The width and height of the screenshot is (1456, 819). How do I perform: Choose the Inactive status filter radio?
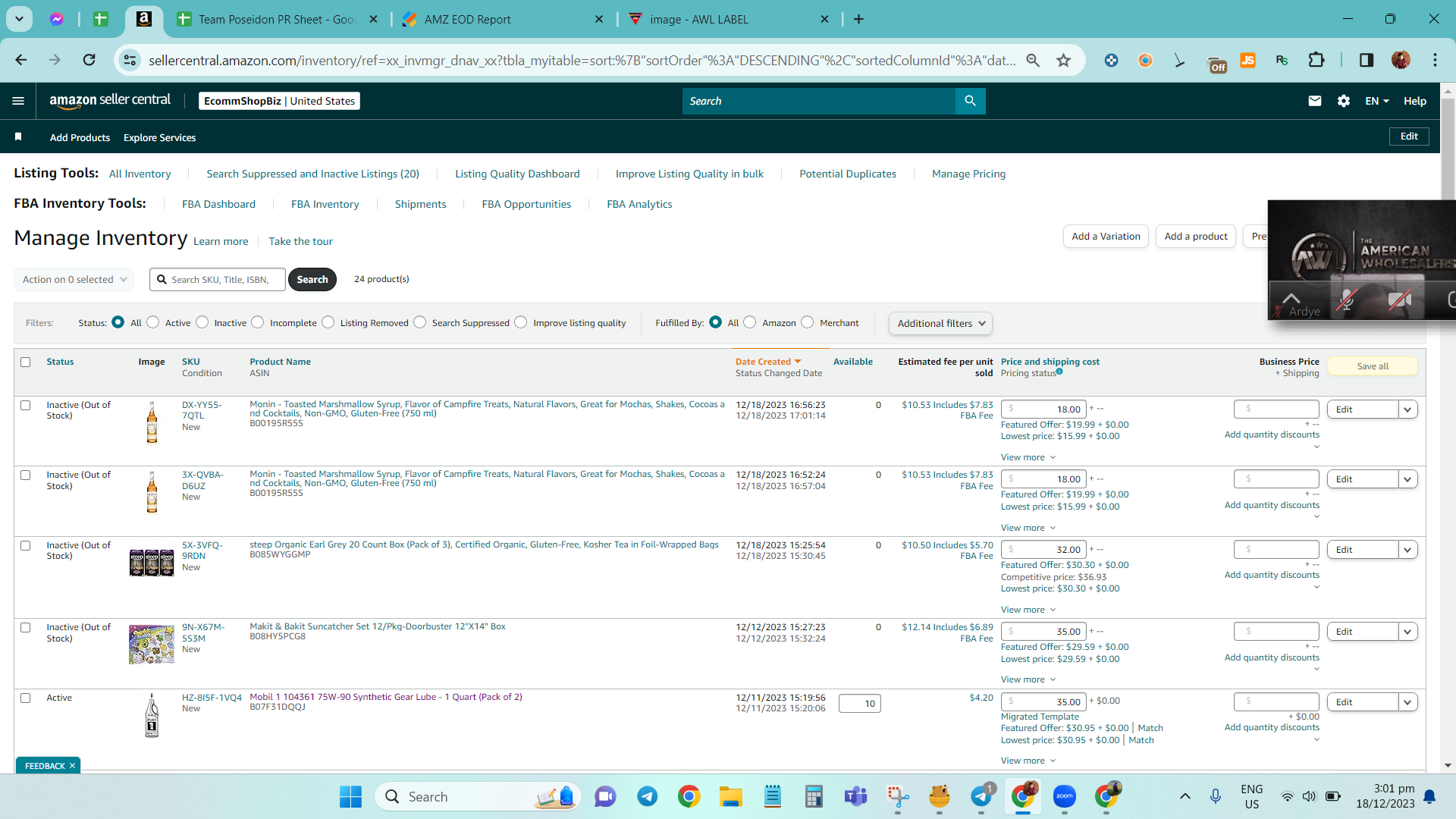(202, 322)
